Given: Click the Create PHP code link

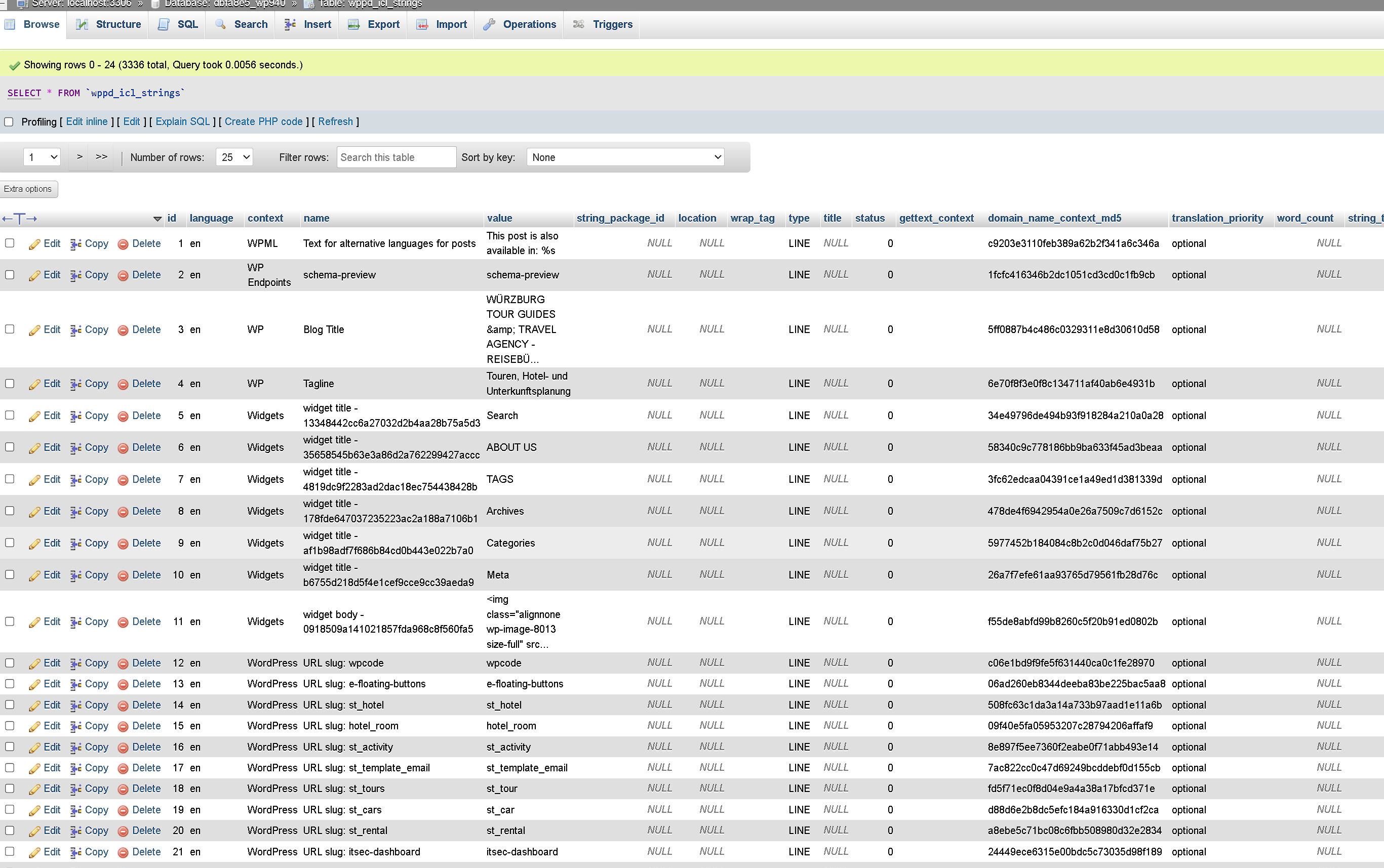Looking at the screenshot, I should (264, 121).
